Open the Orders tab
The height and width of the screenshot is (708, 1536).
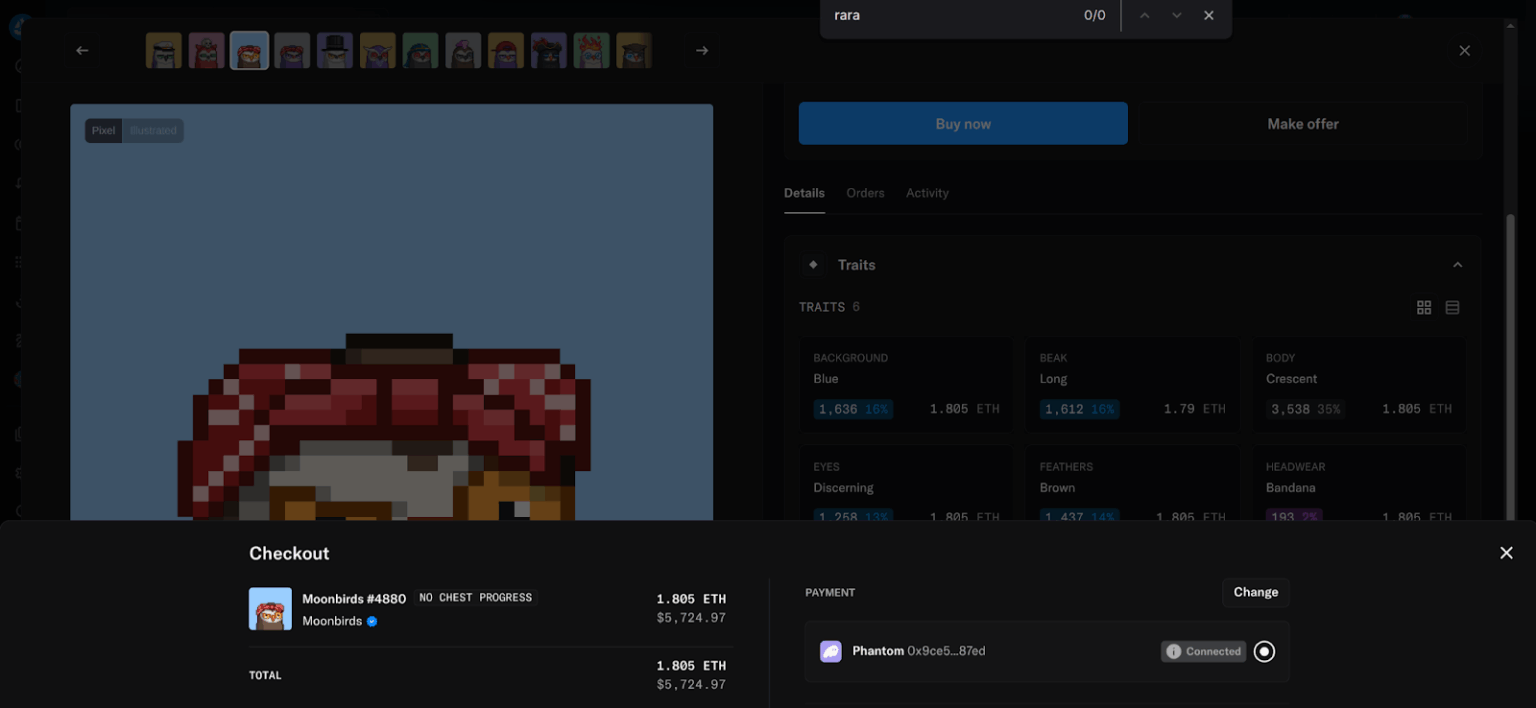pyautogui.click(x=865, y=193)
